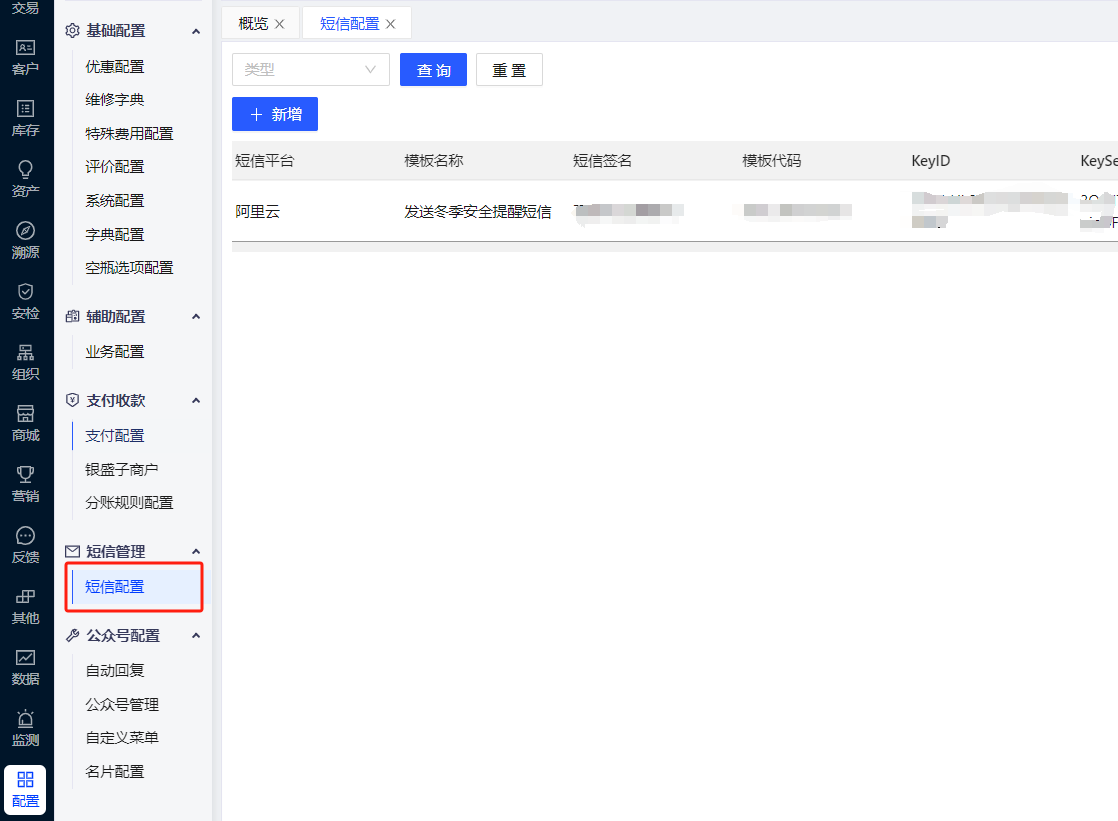Screen dimensions: 1118x821
Task: Open the 溯源 traceability section
Action: [x=26, y=241]
